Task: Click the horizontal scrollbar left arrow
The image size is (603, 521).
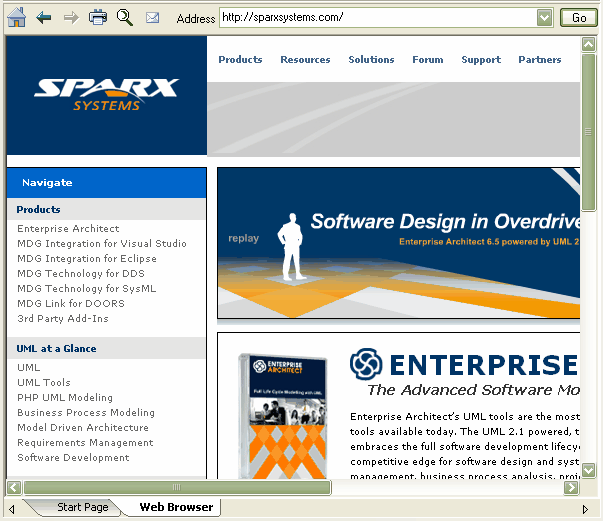Action: (14, 488)
